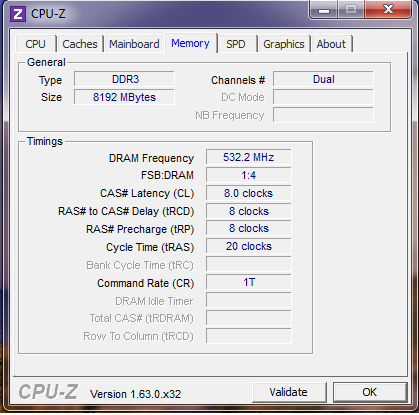Screen dimensions: 419x415
Task: Open the Graphics tab
Action: (x=284, y=44)
